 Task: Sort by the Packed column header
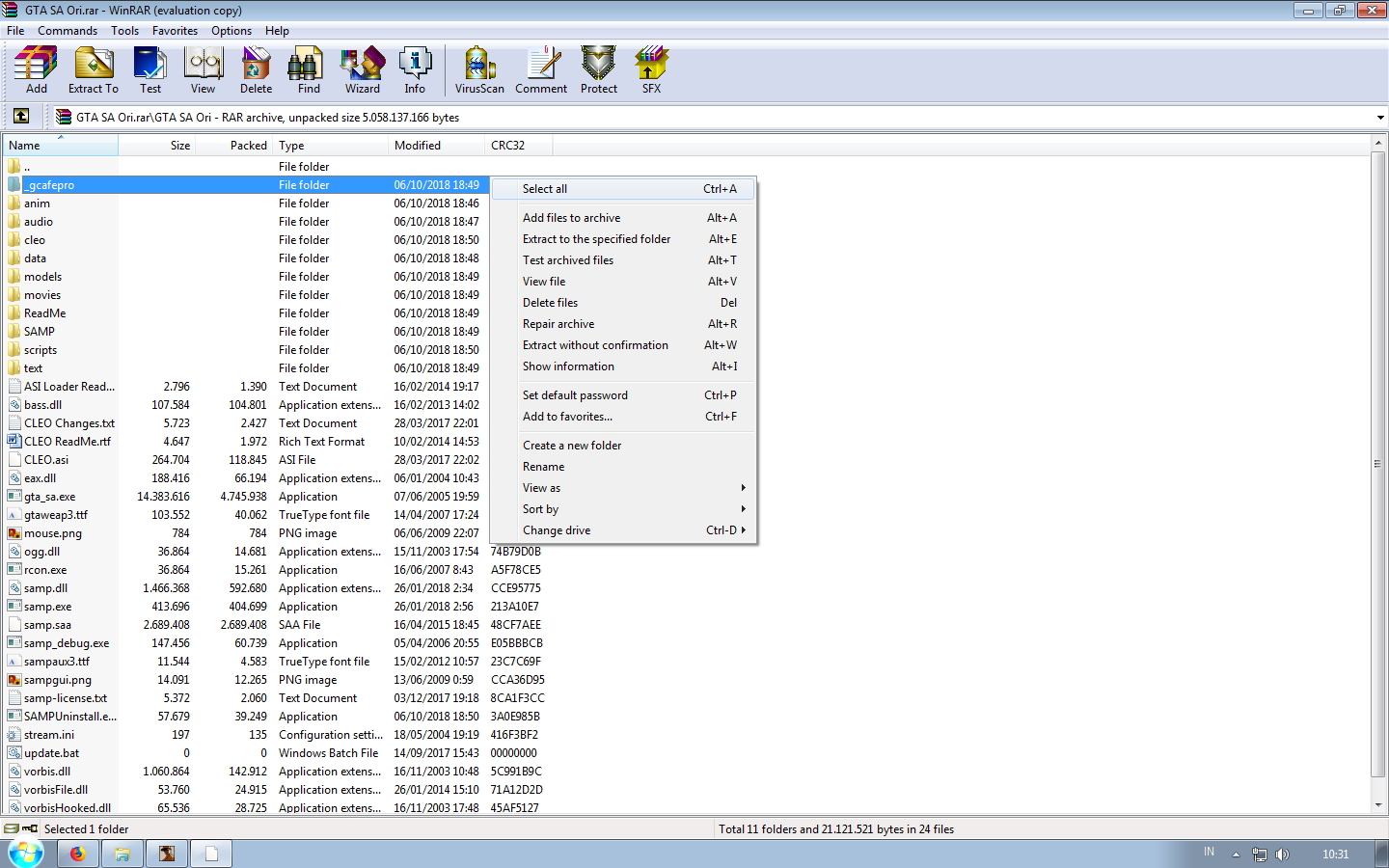234,146
